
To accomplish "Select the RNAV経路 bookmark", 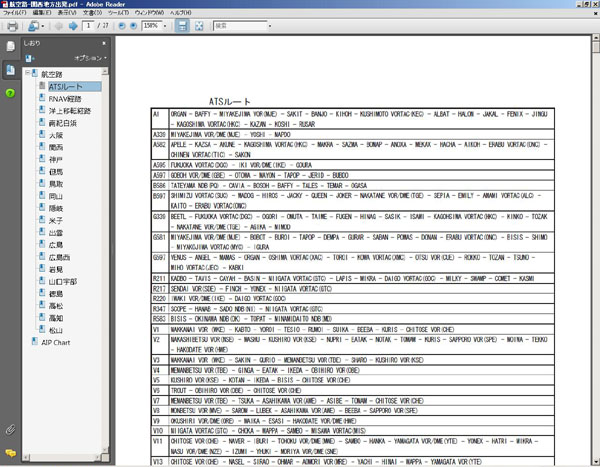I will [65, 99].
